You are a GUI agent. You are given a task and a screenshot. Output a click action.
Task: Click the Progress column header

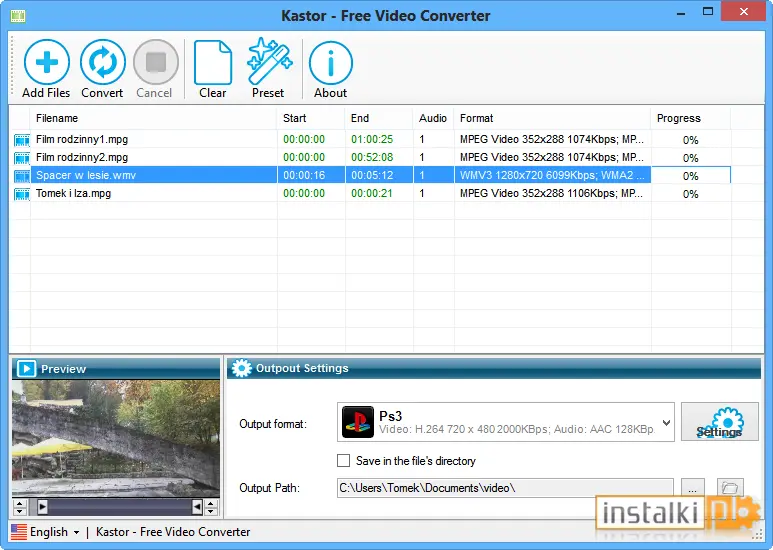coord(690,118)
